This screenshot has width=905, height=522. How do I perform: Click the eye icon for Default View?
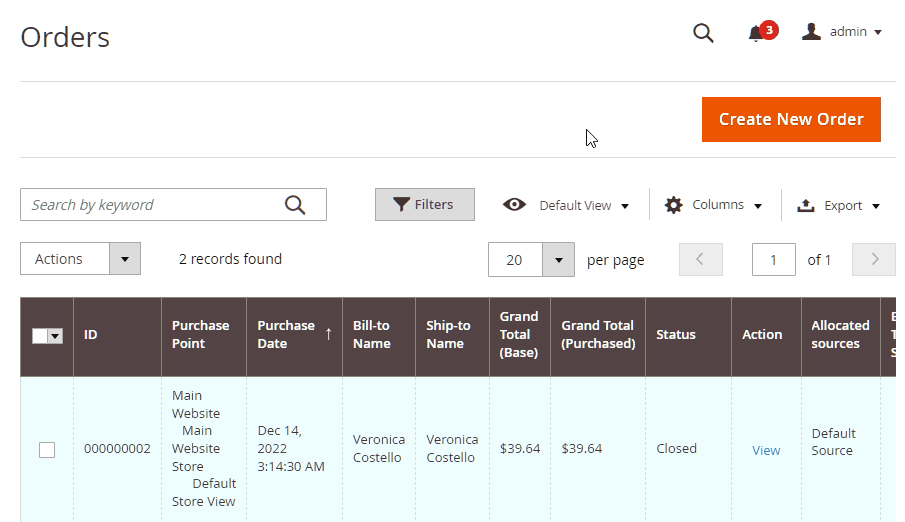514,204
